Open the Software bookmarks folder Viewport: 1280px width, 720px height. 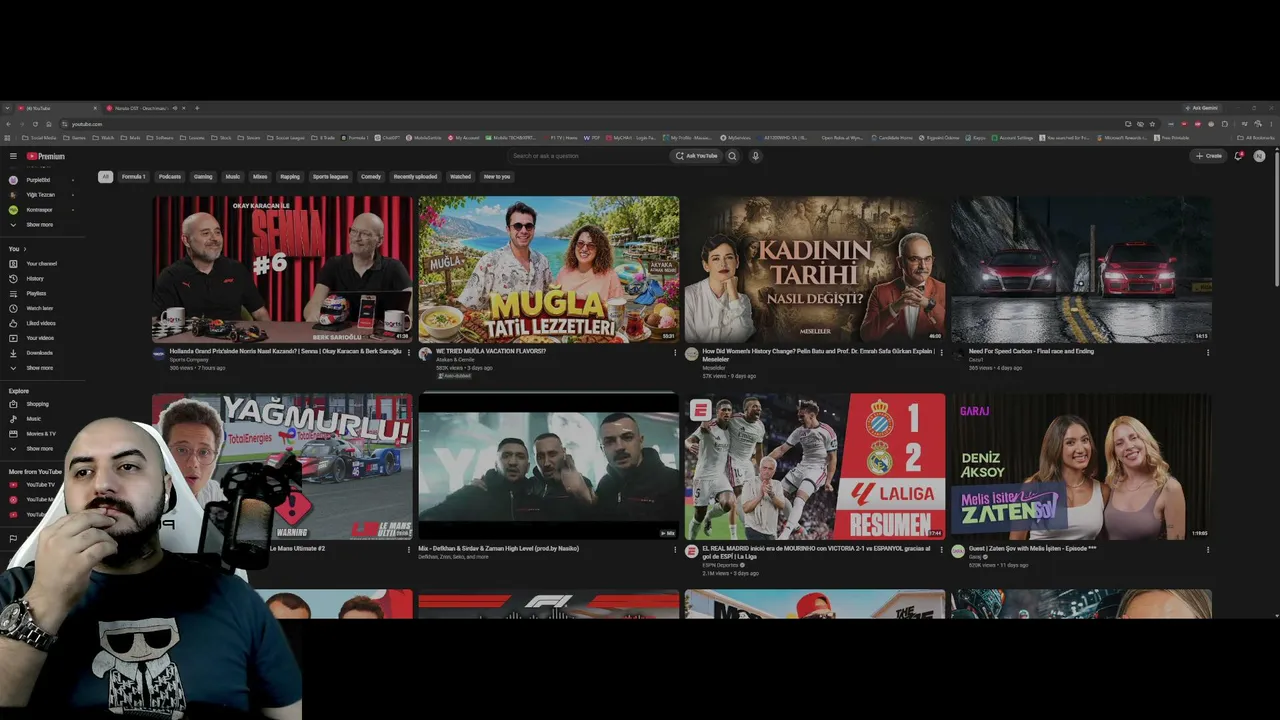pos(161,138)
